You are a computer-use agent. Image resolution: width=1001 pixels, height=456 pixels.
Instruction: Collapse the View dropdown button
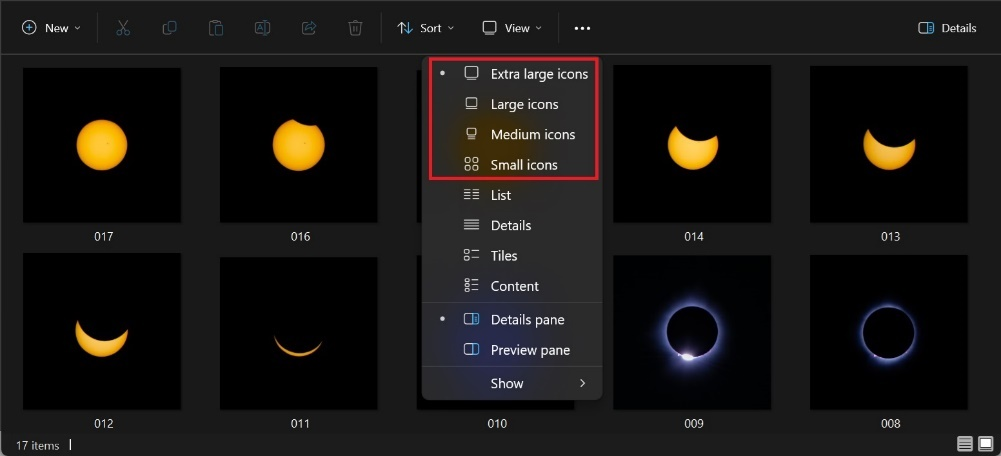coord(512,28)
